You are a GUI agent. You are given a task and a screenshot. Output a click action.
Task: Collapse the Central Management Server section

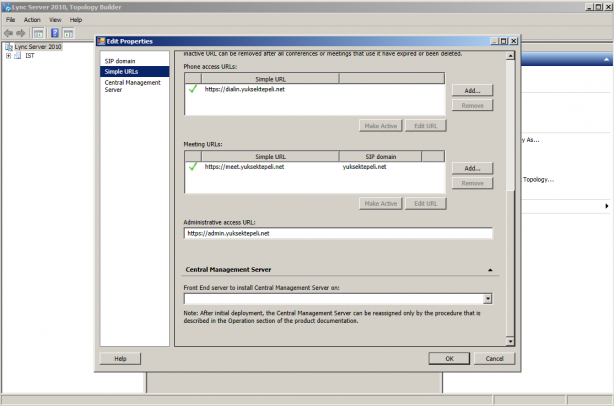point(490,270)
